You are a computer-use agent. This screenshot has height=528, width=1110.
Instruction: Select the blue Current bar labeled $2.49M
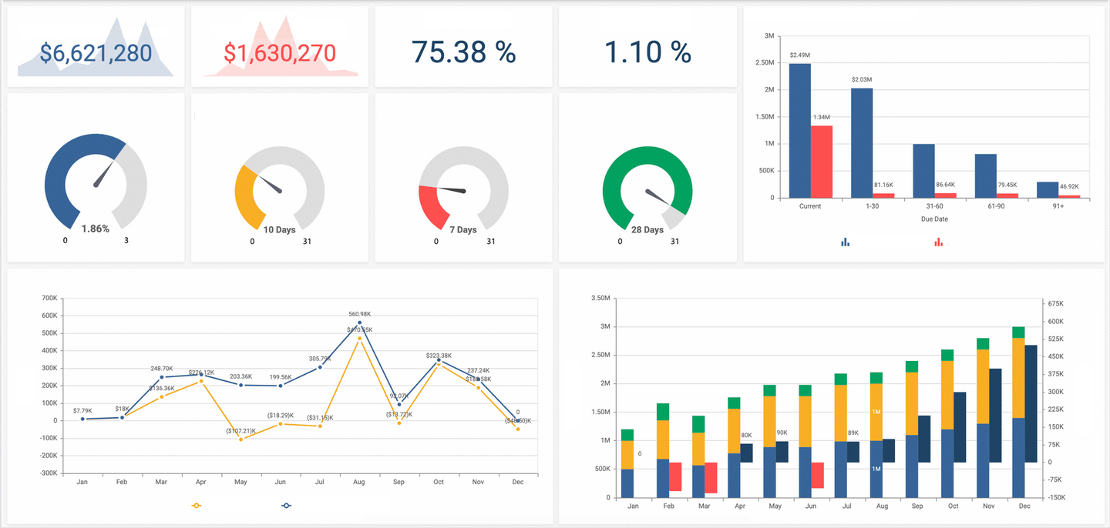800,130
